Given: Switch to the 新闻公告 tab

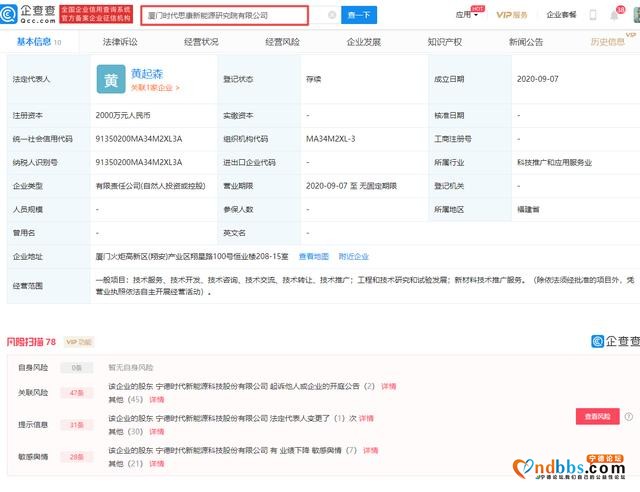Looking at the screenshot, I should pos(526,42).
